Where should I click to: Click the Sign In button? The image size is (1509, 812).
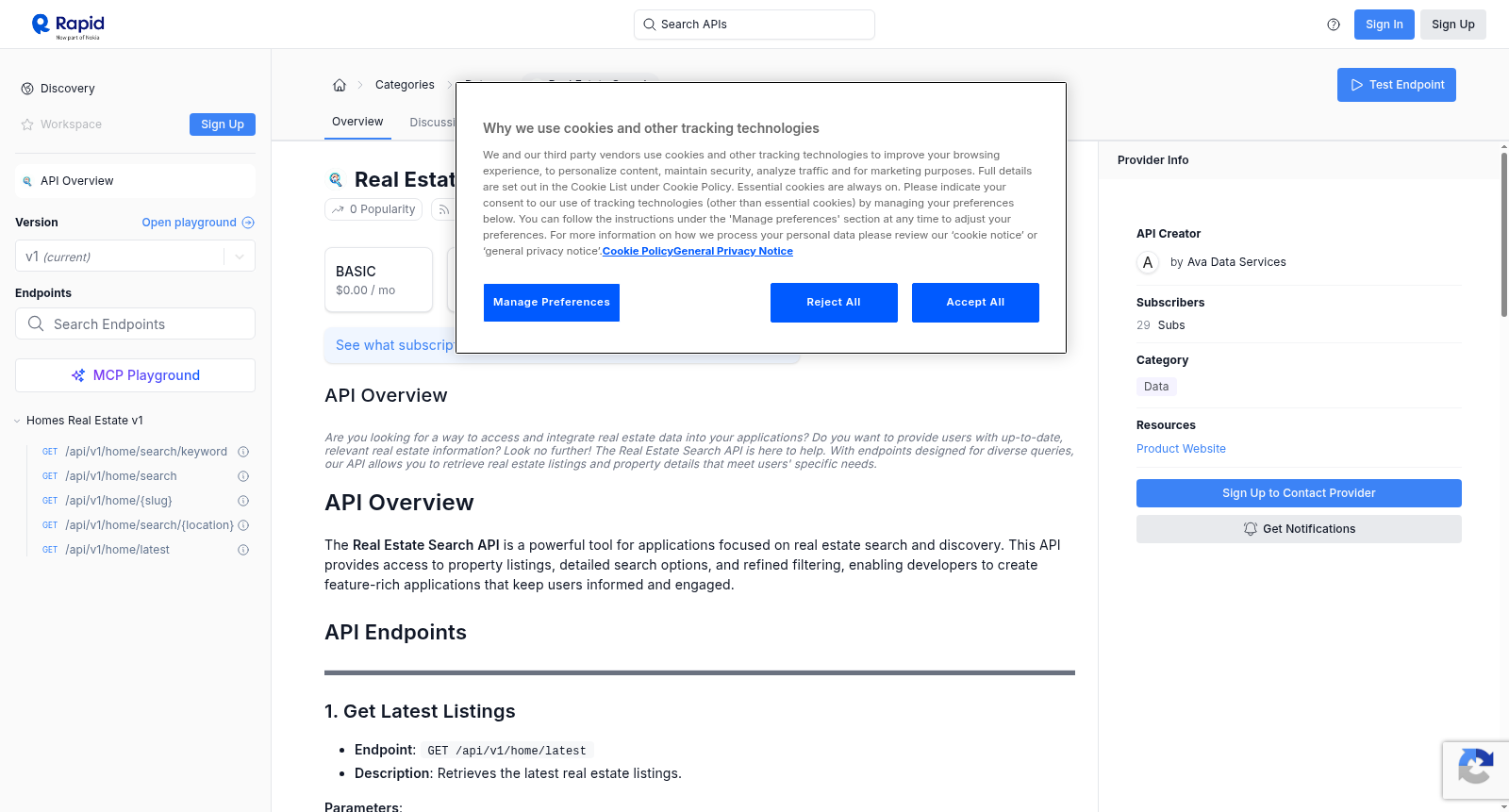[x=1384, y=25]
